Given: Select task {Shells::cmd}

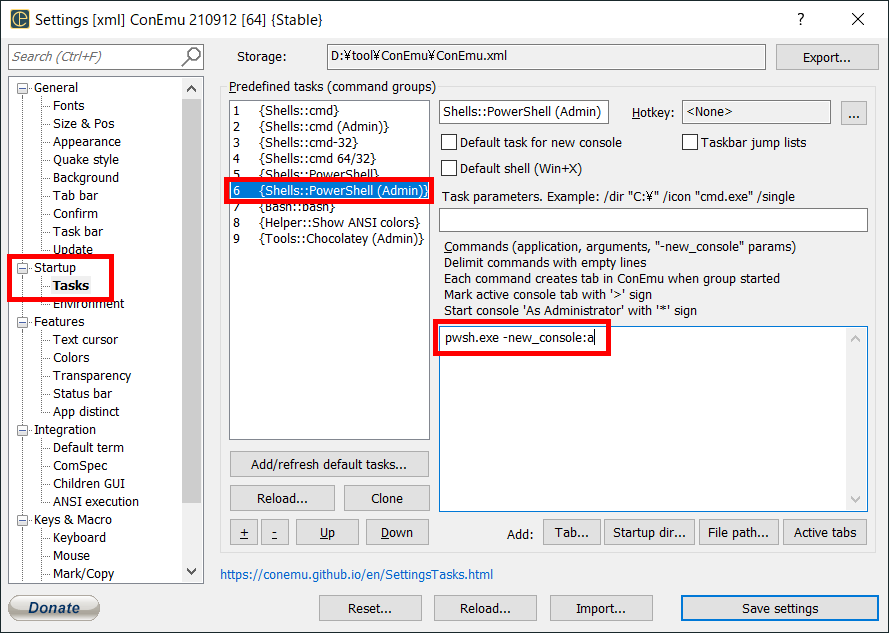Looking at the screenshot, I should [x=329, y=111].
